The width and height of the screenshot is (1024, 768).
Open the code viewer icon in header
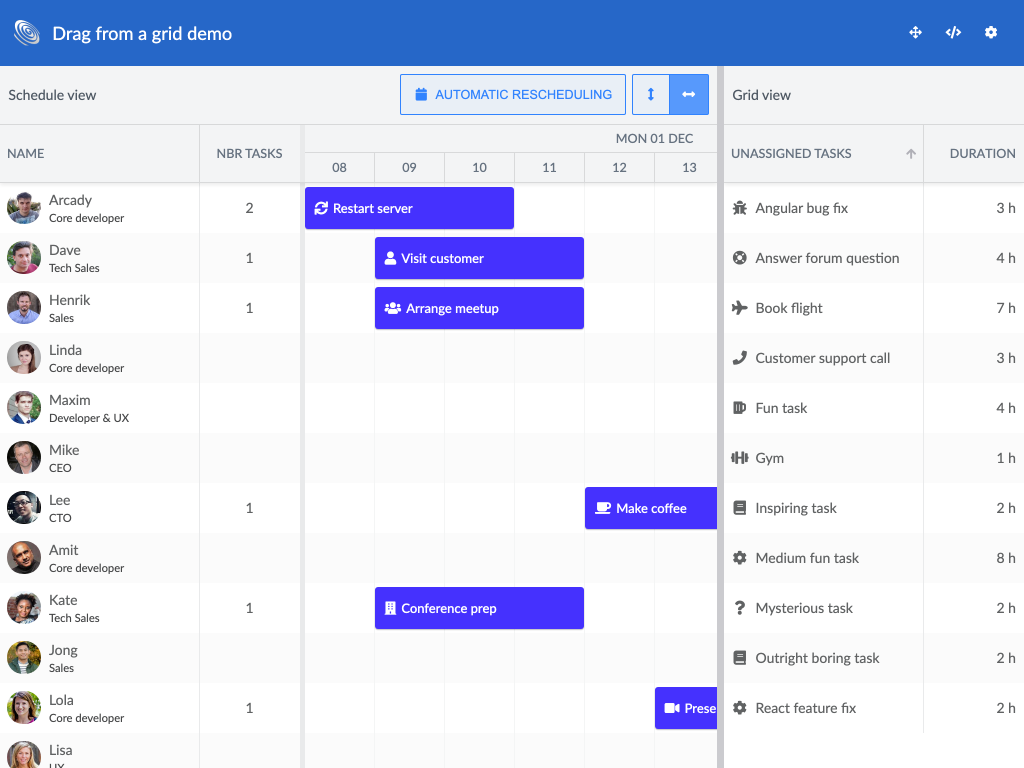pyautogui.click(x=953, y=33)
